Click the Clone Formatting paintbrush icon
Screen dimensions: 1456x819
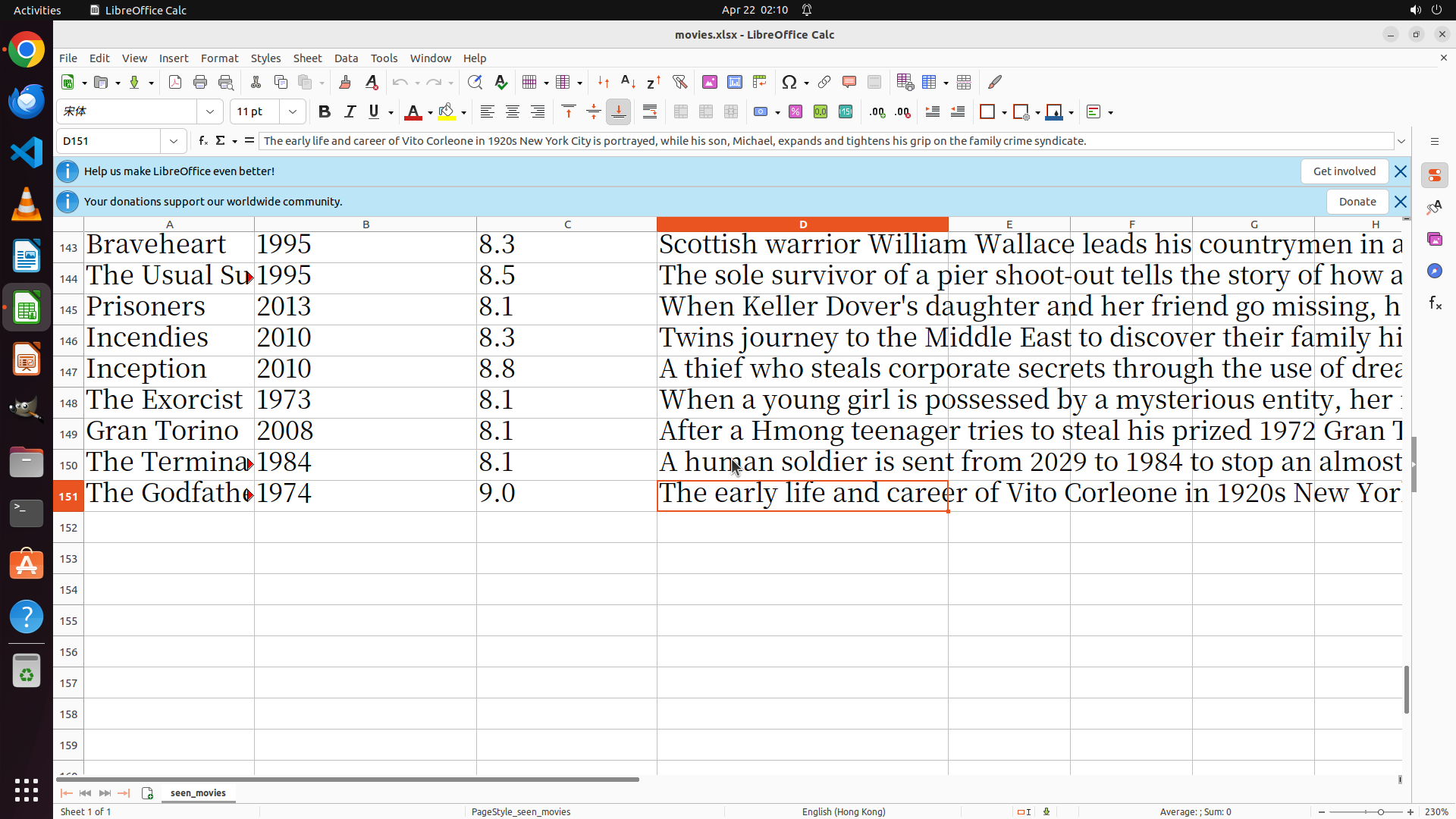pyautogui.click(x=345, y=82)
